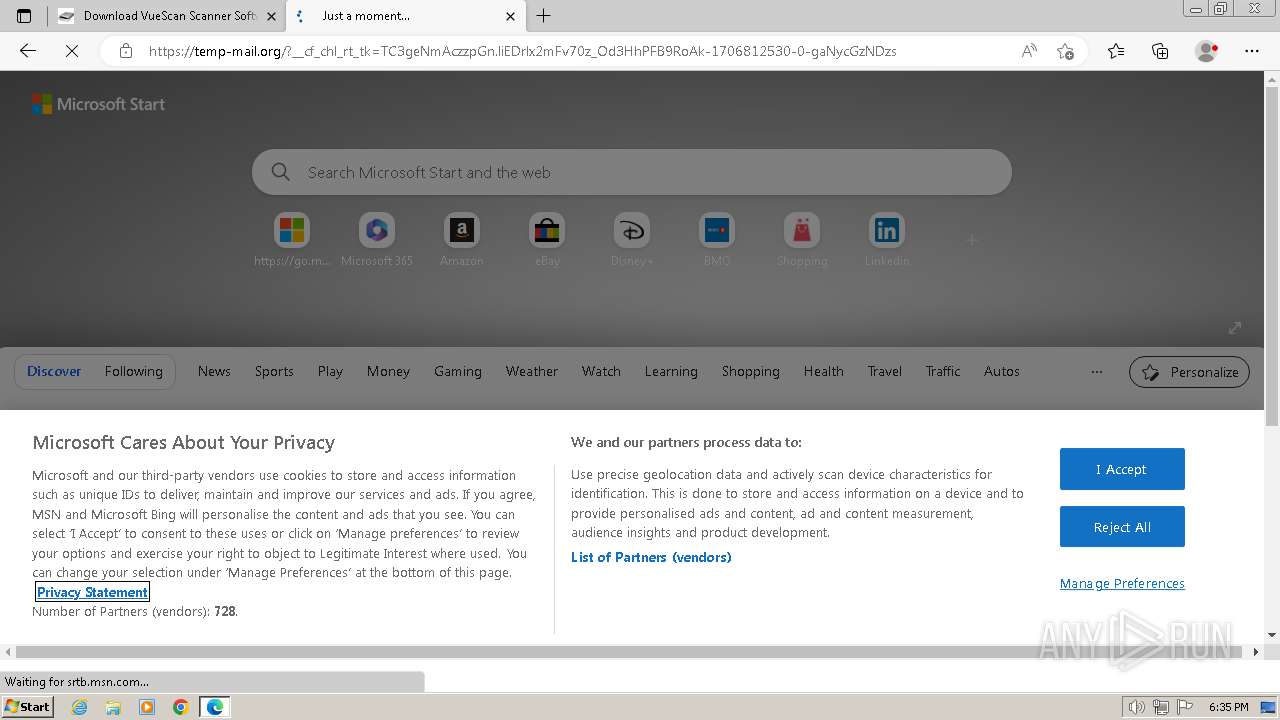Add a new quick link site
1280x720 pixels.
(972, 240)
